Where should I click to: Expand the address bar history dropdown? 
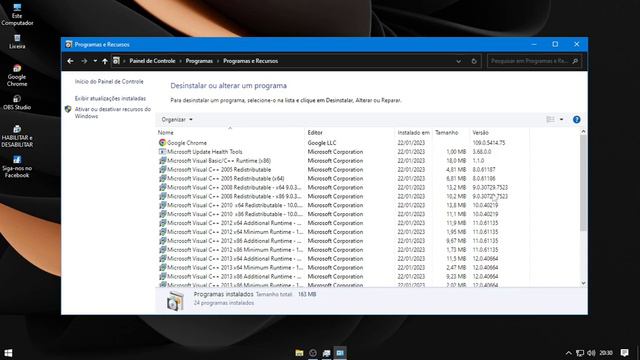(x=458, y=61)
